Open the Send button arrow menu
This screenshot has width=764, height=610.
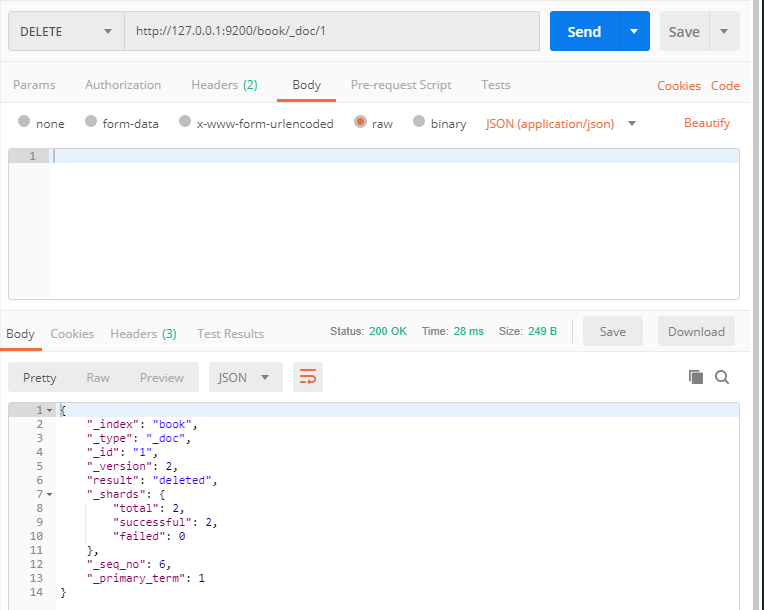(x=634, y=31)
